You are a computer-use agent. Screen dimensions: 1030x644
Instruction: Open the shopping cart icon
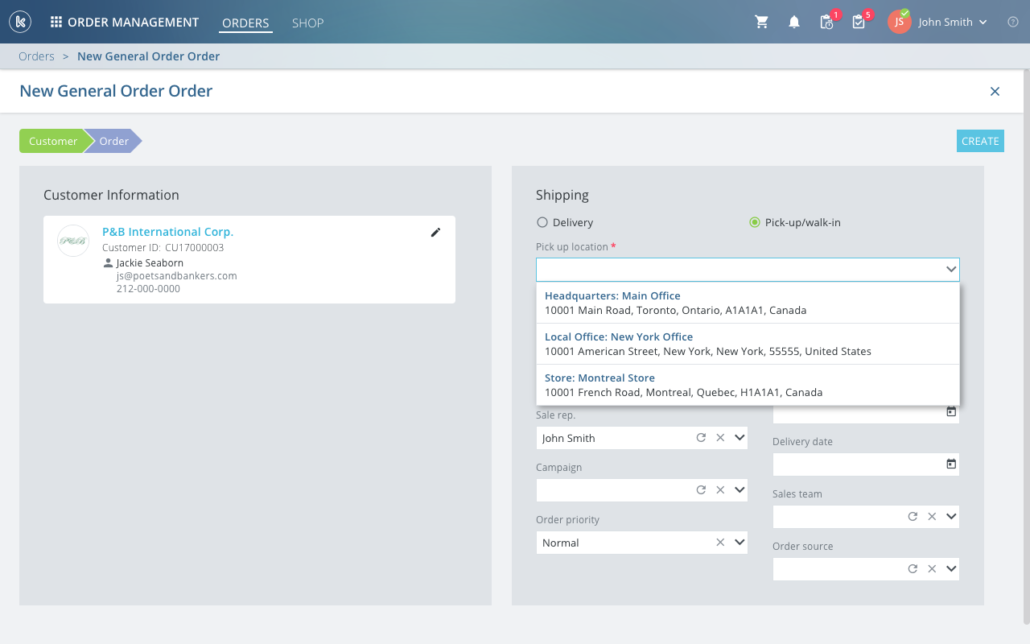click(762, 22)
